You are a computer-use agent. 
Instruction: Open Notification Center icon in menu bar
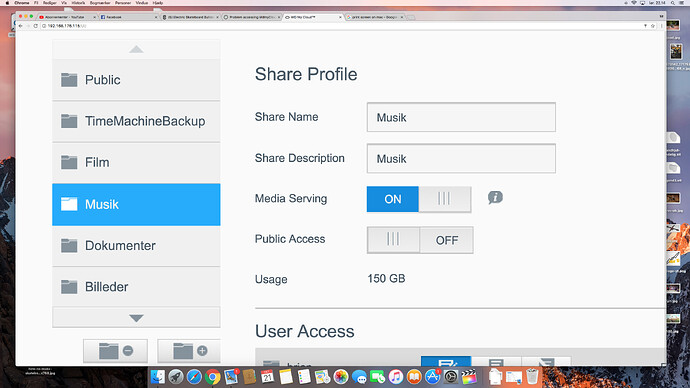pos(683,3)
